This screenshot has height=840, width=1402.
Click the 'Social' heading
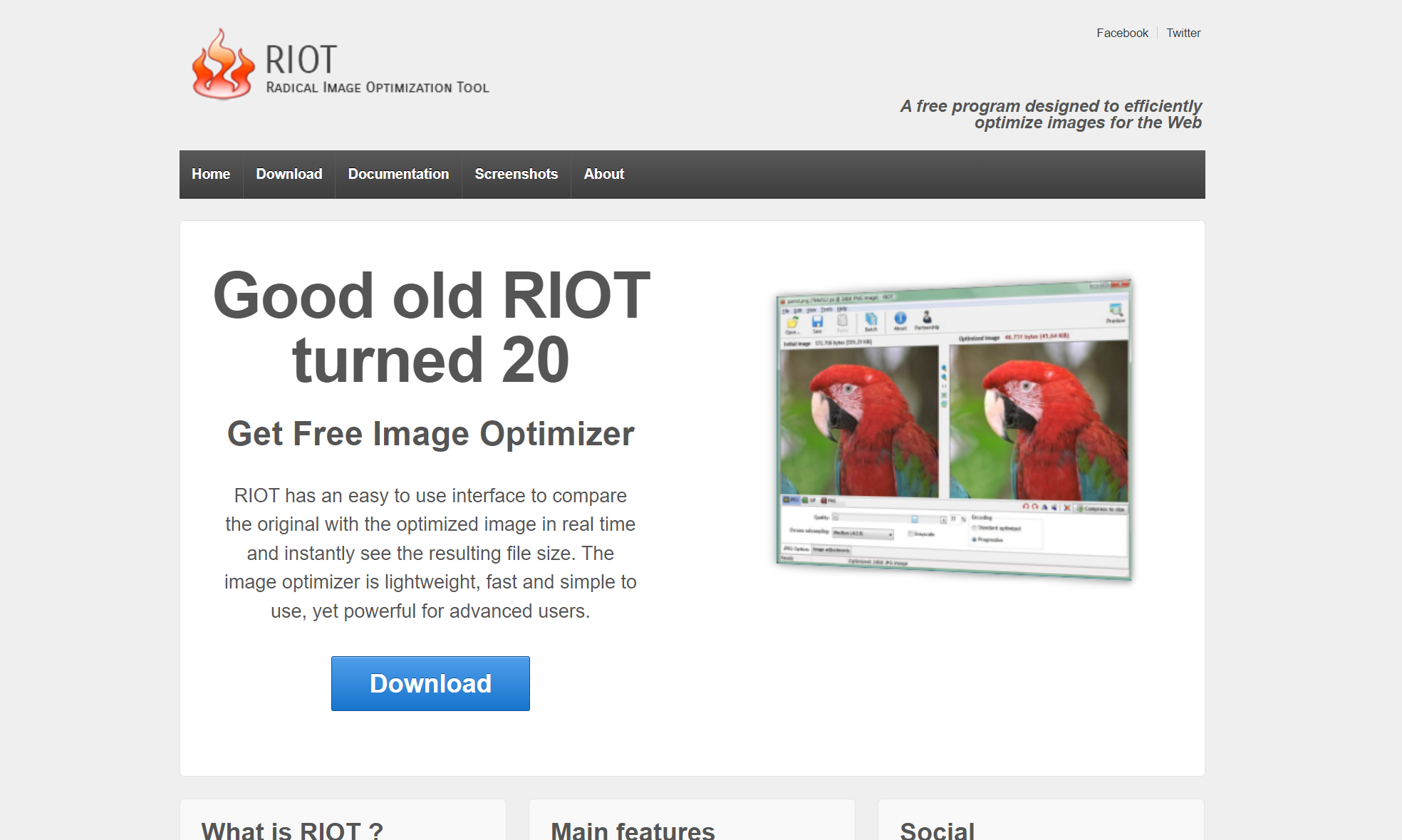(937, 831)
